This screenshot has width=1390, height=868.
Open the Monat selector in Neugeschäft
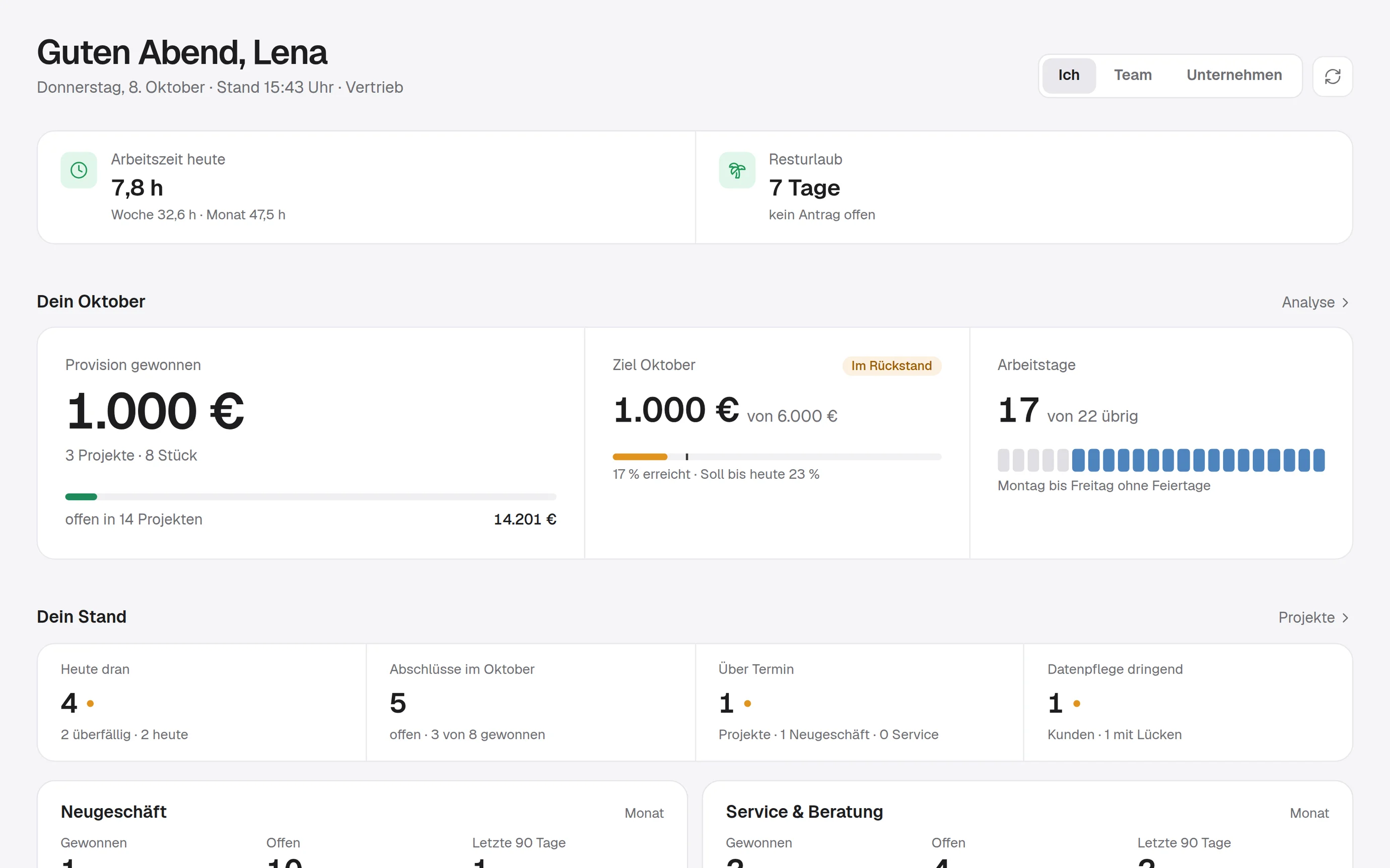644,813
